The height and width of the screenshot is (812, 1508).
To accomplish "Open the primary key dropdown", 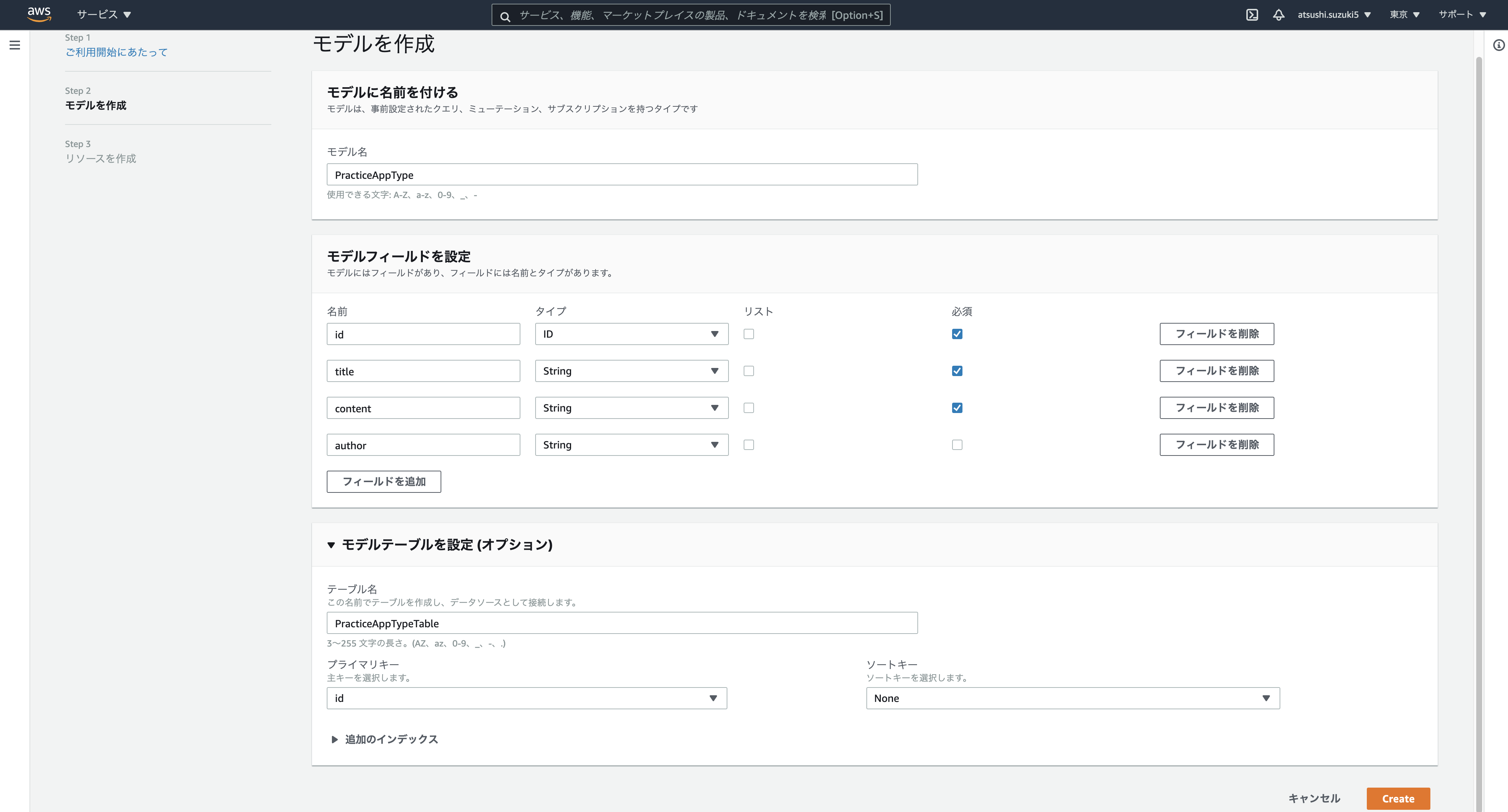I will [526, 698].
